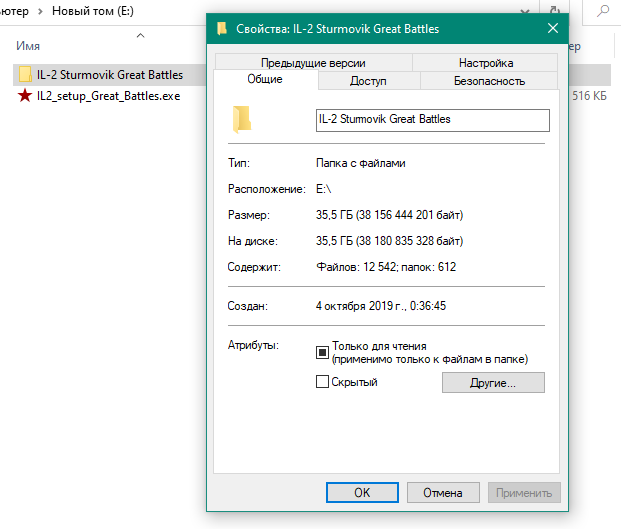Select the Общие tab
Viewport: 621px width, 529px height.
[x=265, y=79]
